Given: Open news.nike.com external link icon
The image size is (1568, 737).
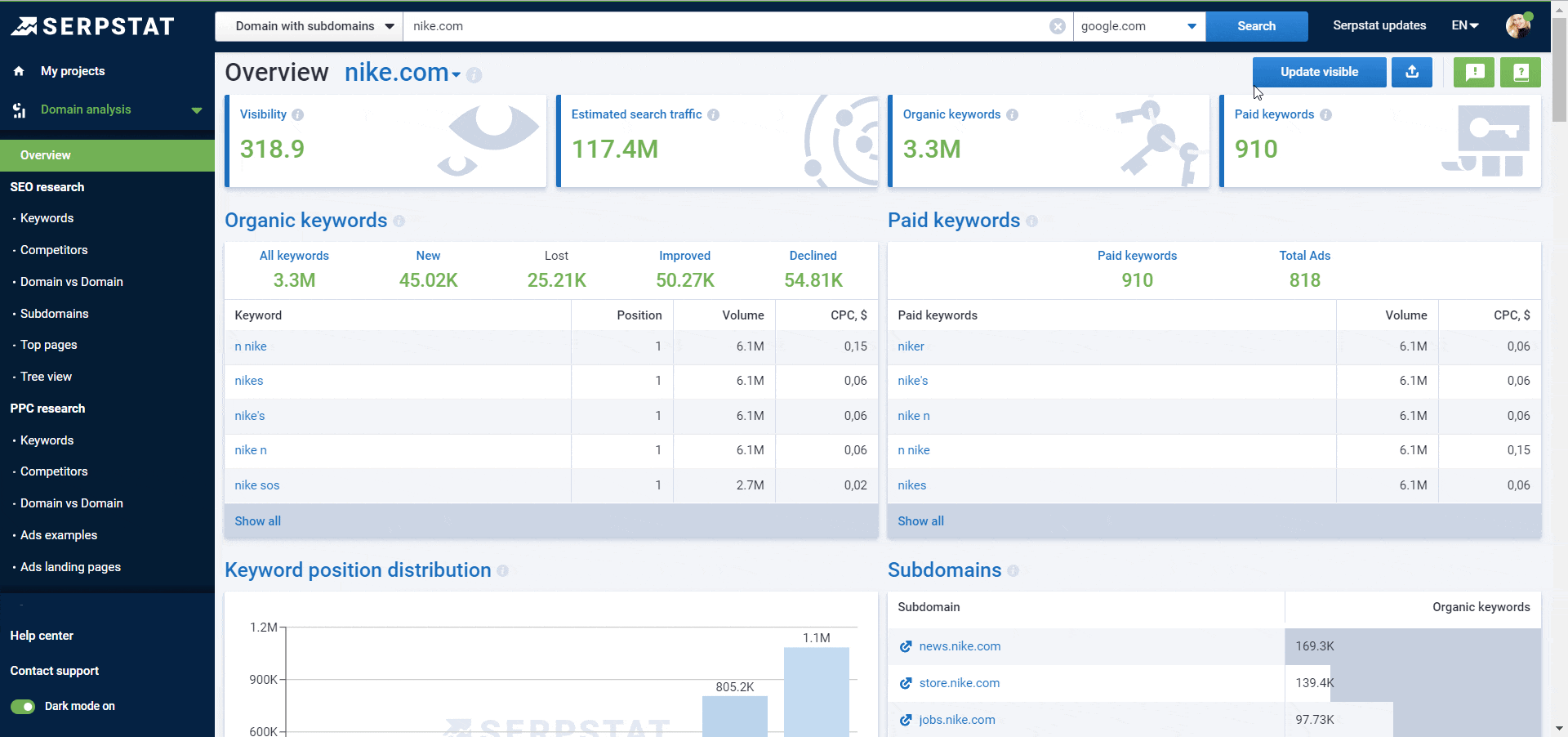Looking at the screenshot, I should point(906,646).
